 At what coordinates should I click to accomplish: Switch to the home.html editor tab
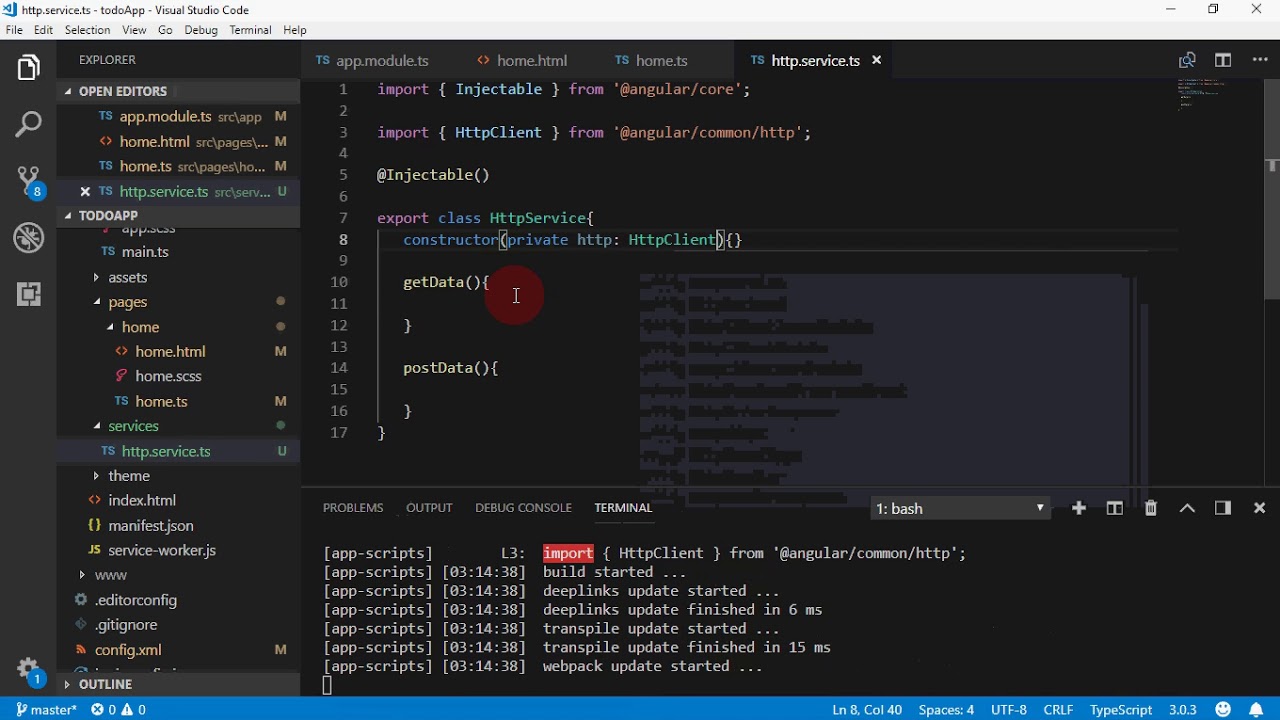tap(531, 61)
